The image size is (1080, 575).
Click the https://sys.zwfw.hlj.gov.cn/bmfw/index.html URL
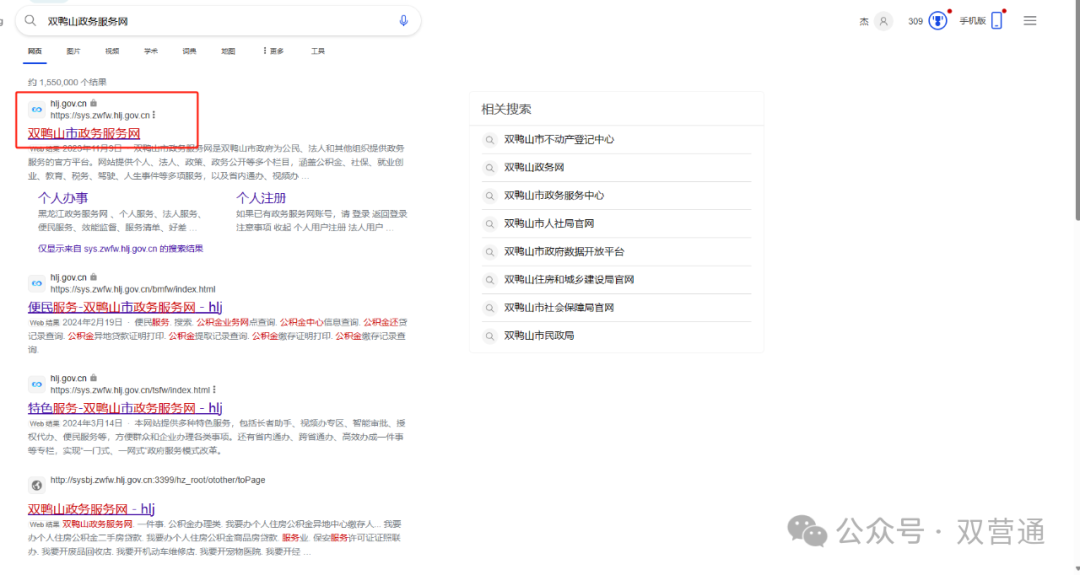pyautogui.click(x=133, y=289)
